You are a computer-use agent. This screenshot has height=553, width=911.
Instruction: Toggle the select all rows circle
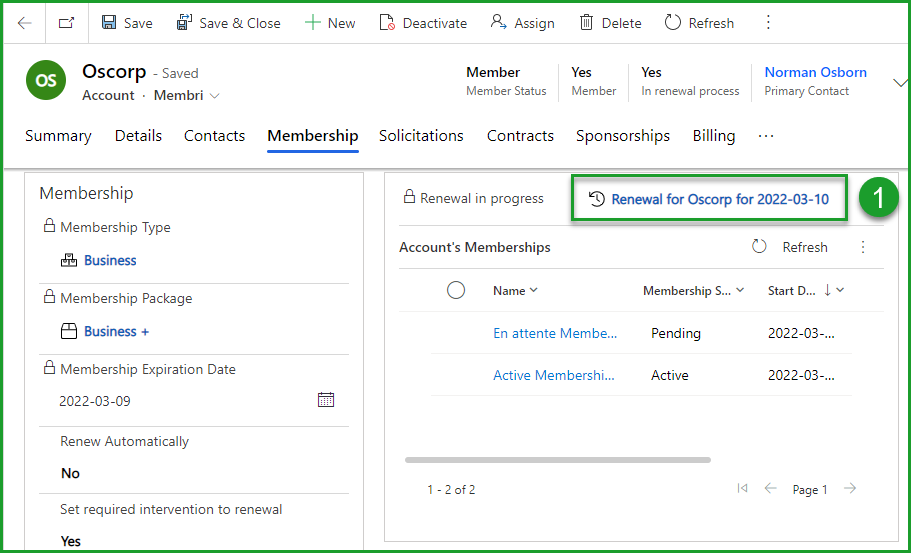point(456,290)
